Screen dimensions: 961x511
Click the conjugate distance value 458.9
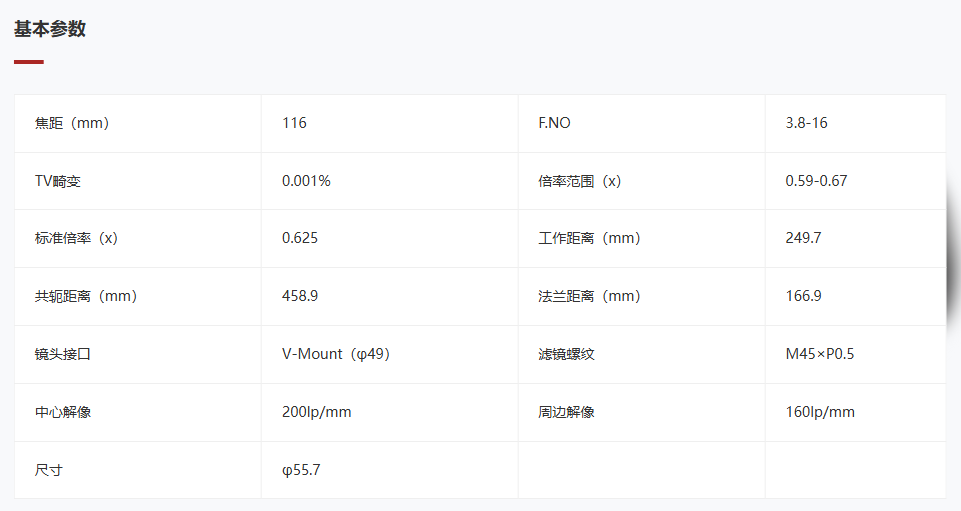300,296
